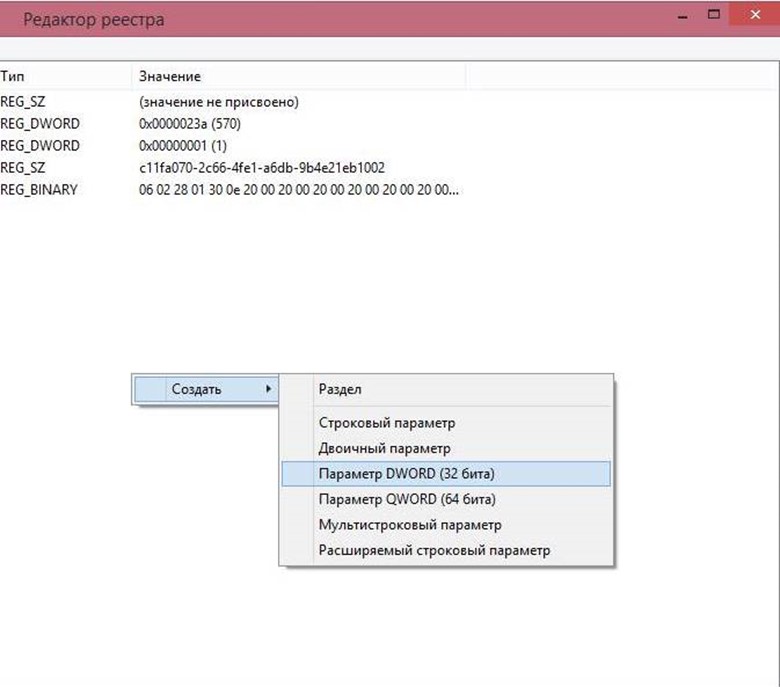Click the Редактор реестра title bar
Viewport: 780px width, 687px height.
pyautogui.click(x=350, y=19)
